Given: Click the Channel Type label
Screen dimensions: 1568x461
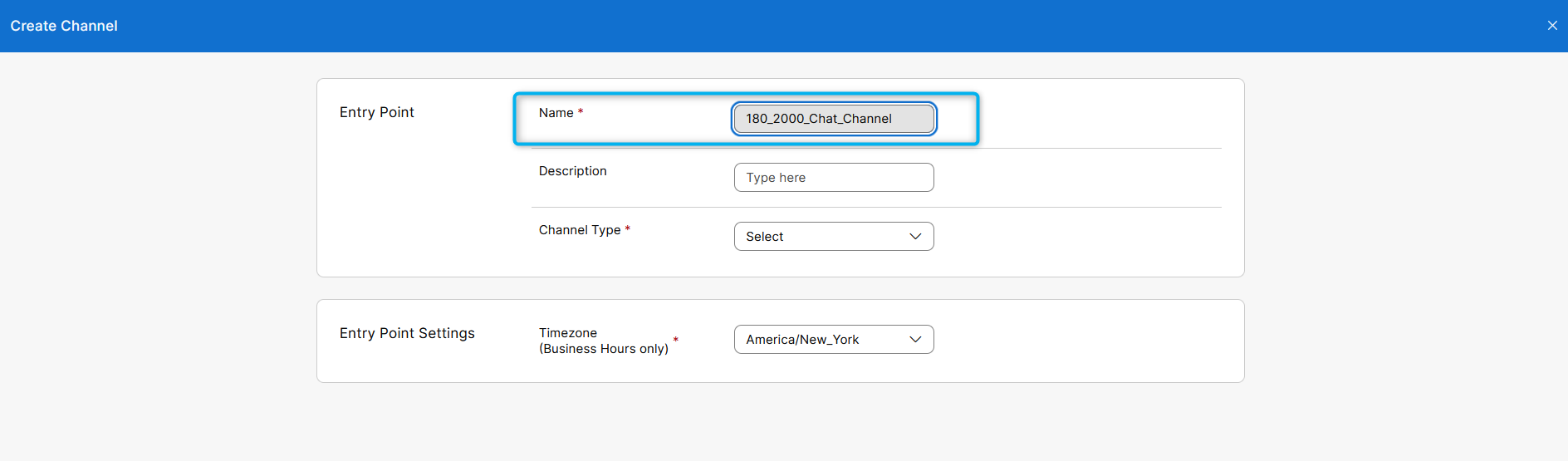Looking at the screenshot, I should click(579, 230).
